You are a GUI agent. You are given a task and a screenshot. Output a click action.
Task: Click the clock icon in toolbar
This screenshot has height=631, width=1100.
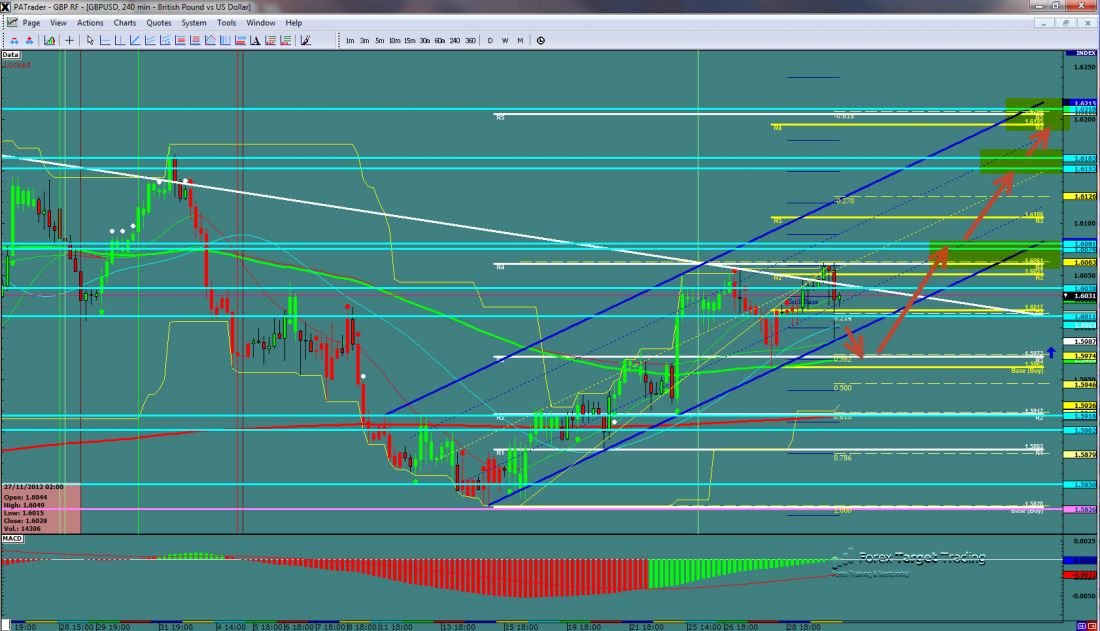click(540, 40)
